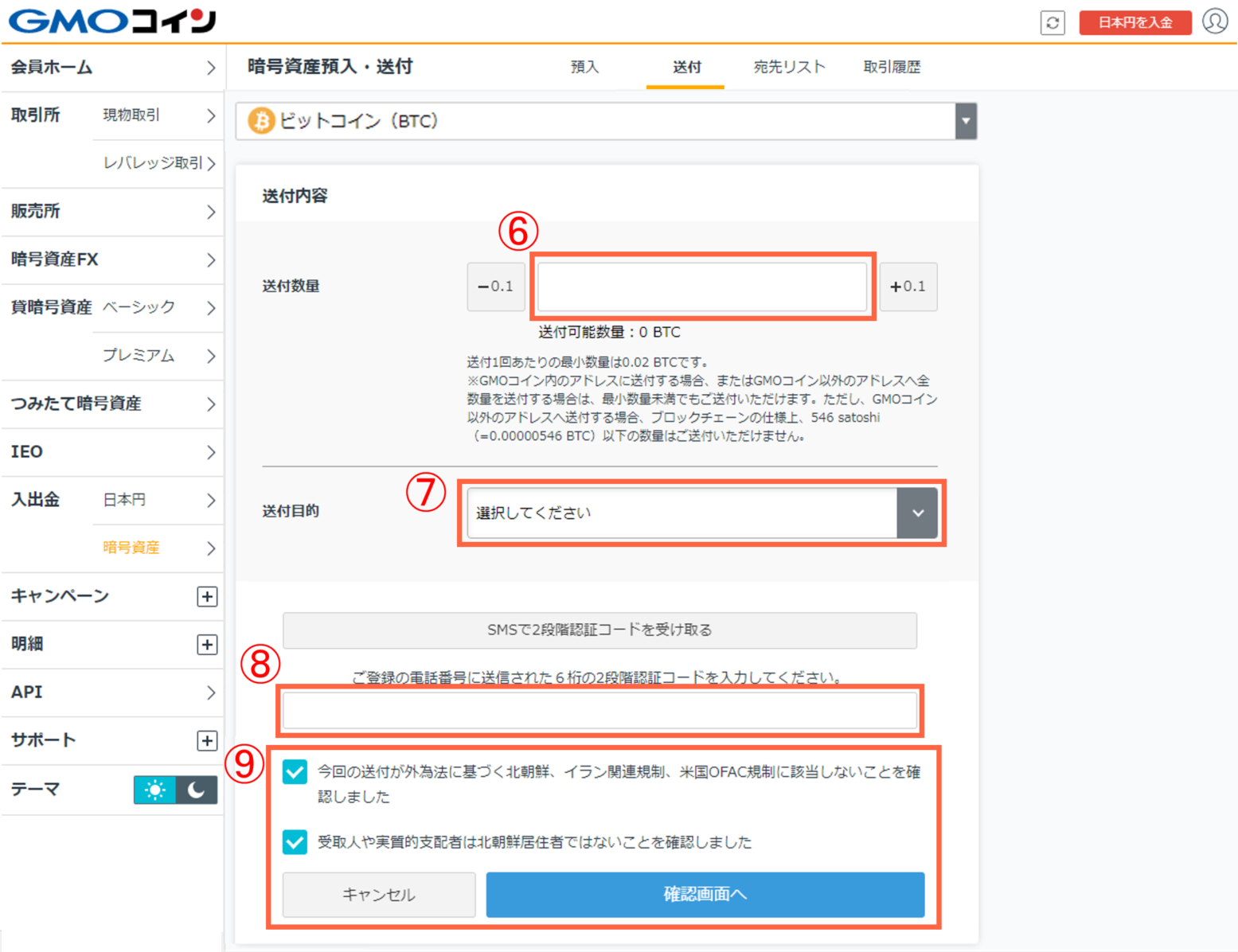
Task: Click the refresh icon in the top bar
Action: tap(1052, 22)
